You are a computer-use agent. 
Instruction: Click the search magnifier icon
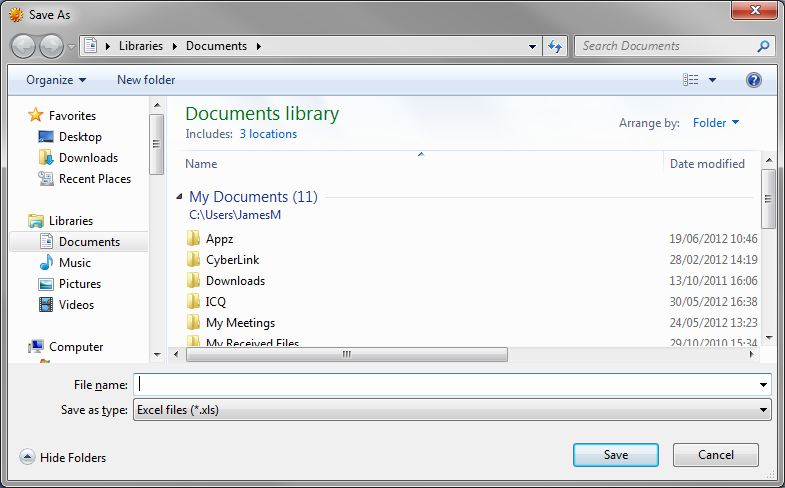763,46
